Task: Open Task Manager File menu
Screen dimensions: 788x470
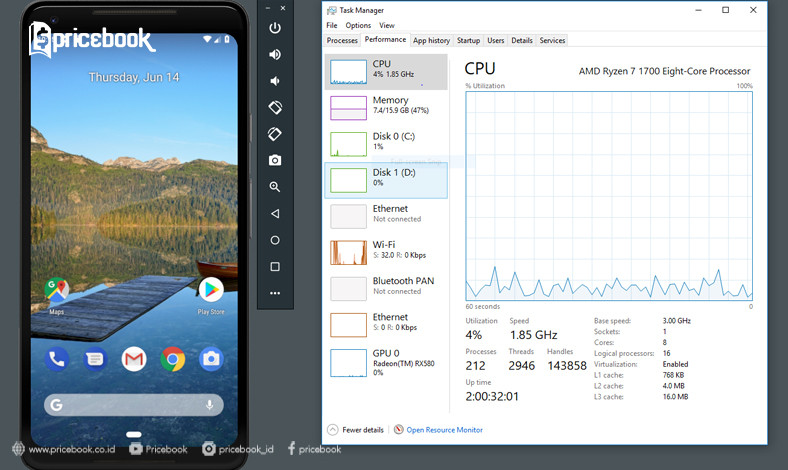Action: [x=332, y=25]
